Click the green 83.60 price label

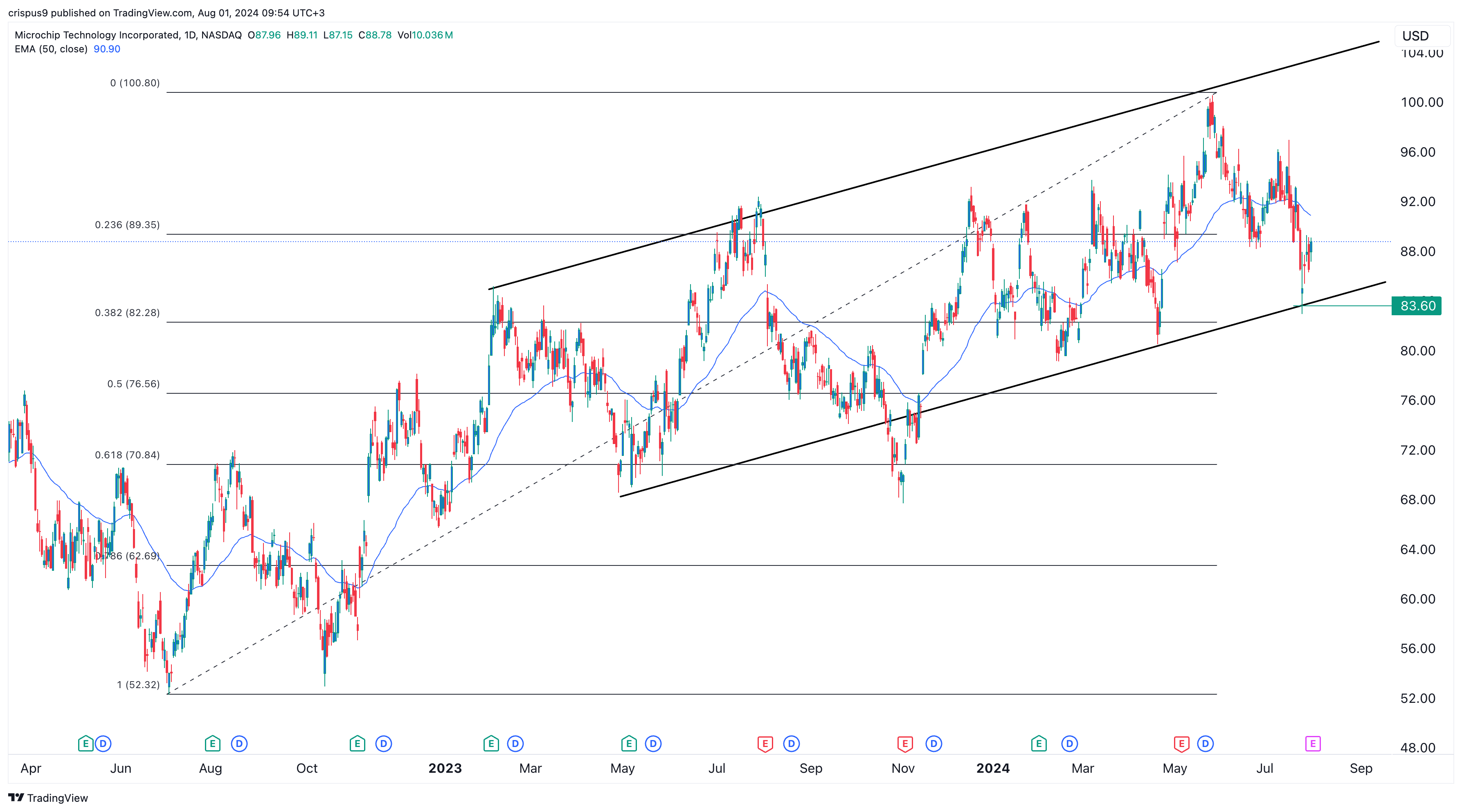pos(1417,306)
